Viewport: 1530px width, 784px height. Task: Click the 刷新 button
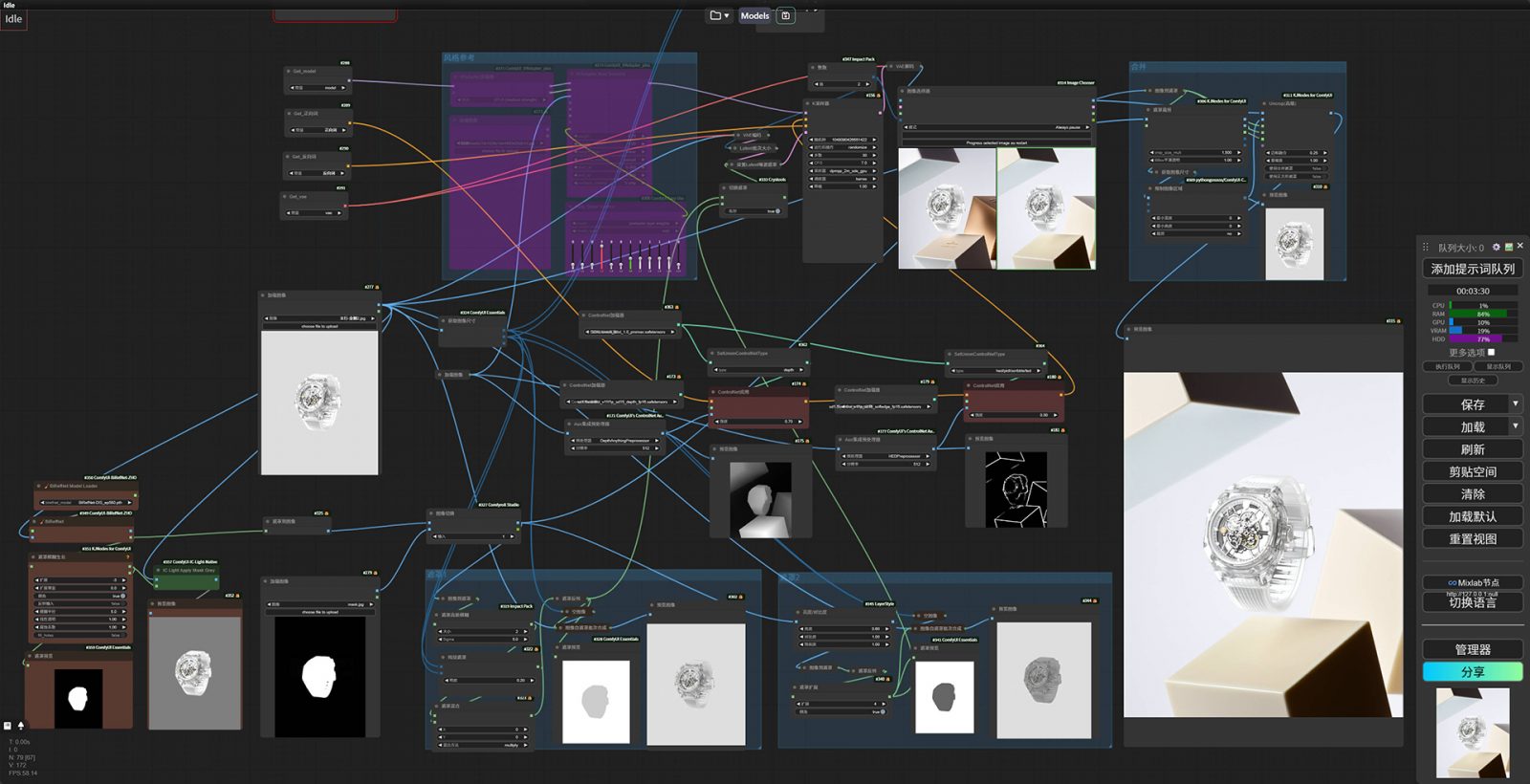pyautogui.click(x=1473, y=449)
